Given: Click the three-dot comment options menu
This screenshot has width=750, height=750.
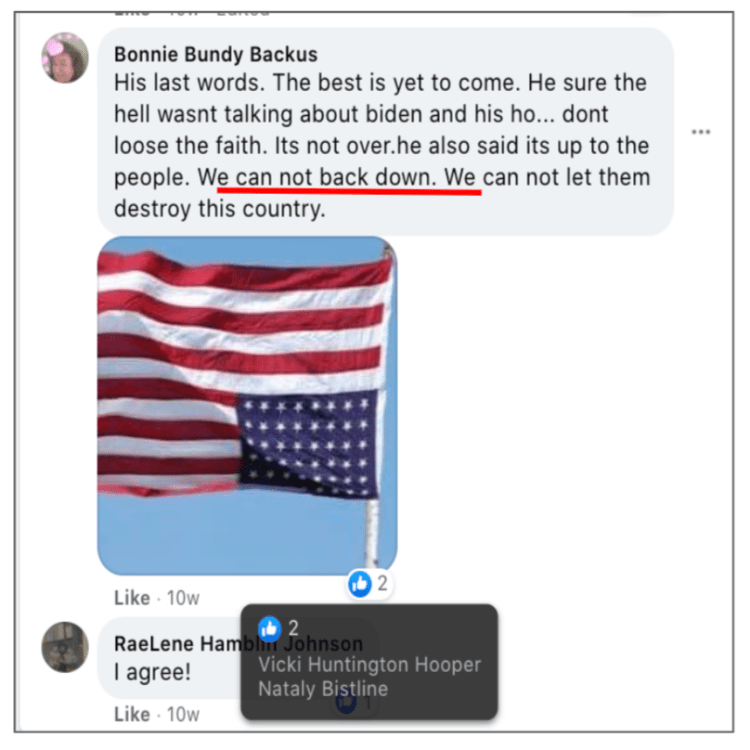Looking at the screenshot, I should point(701,132).
